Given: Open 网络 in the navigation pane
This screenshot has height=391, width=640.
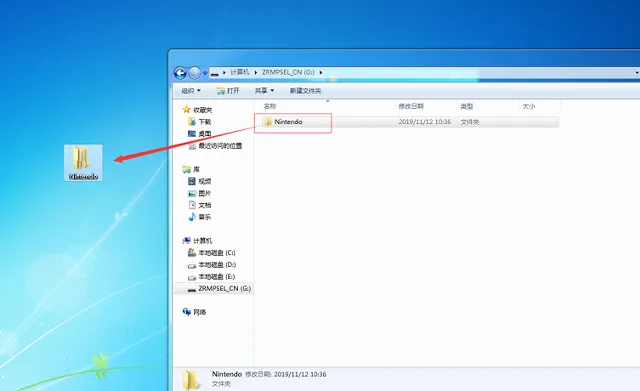Looking at the screenshot, I should [195, 312].
